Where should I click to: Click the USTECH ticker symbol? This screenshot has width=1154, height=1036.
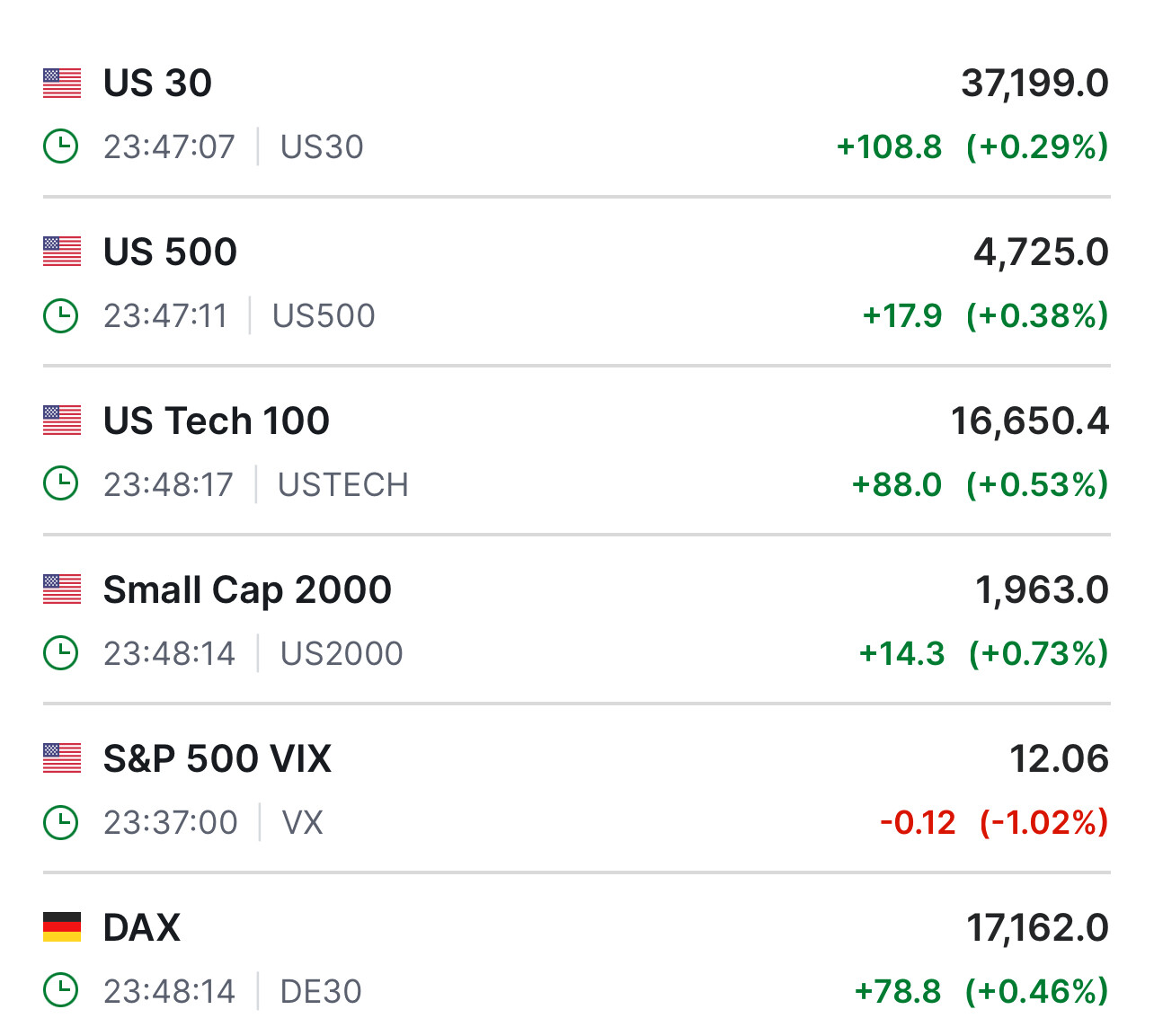tap(342, 485)
